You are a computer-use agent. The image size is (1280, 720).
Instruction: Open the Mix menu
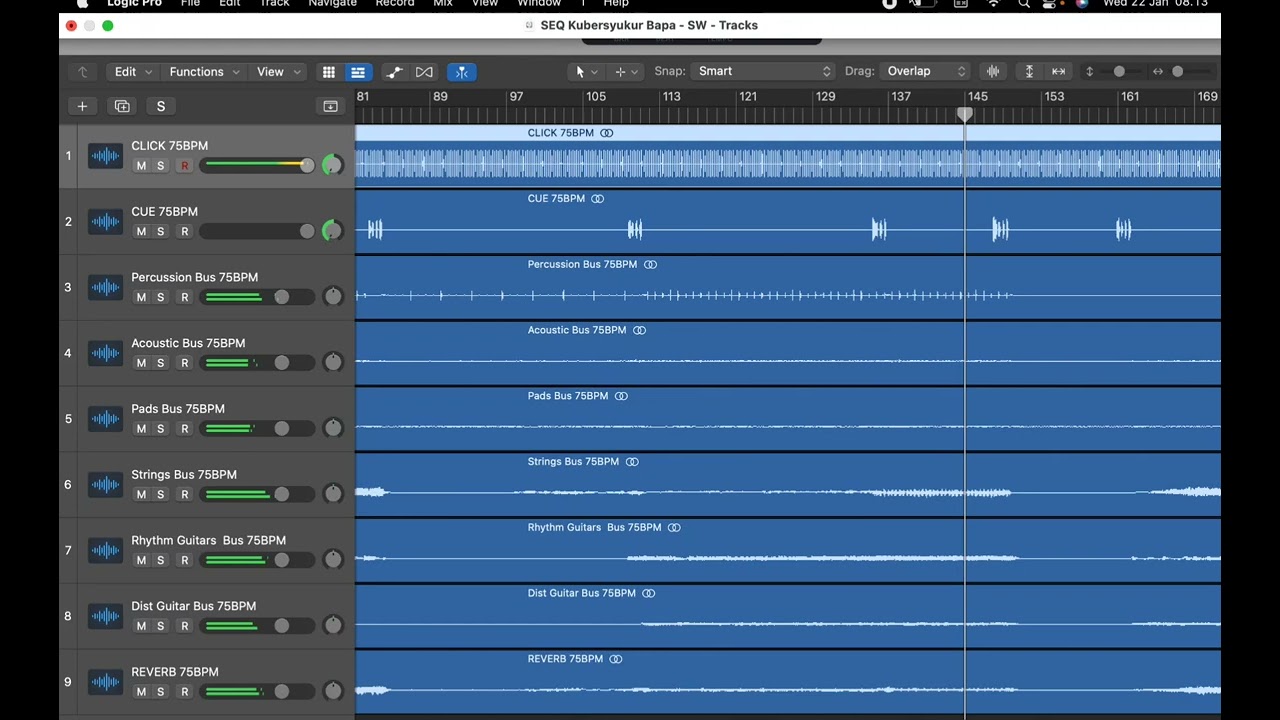pyautogui.click(x=443, y=4)
